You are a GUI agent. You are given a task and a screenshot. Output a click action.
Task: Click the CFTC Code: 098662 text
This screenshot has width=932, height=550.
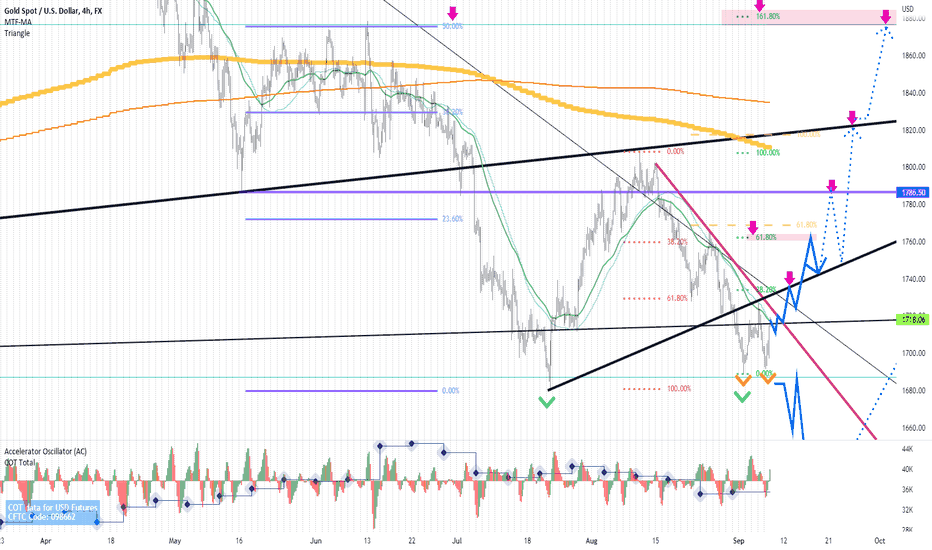[42, 517]
